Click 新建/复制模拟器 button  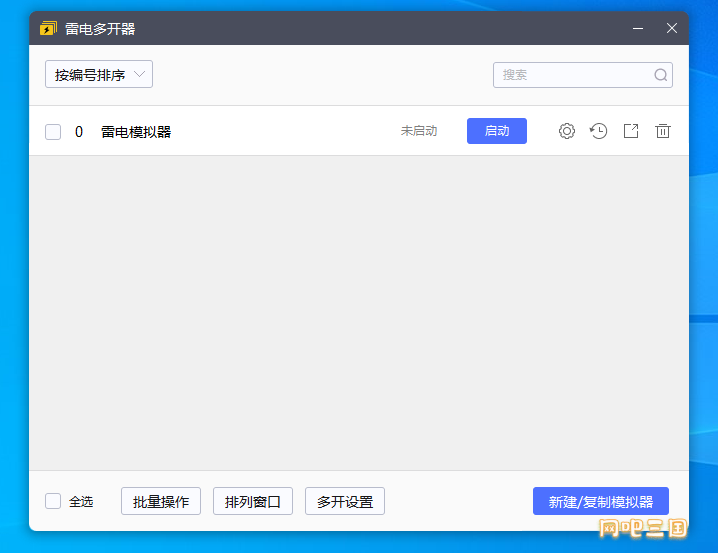(x=601, y=501)
